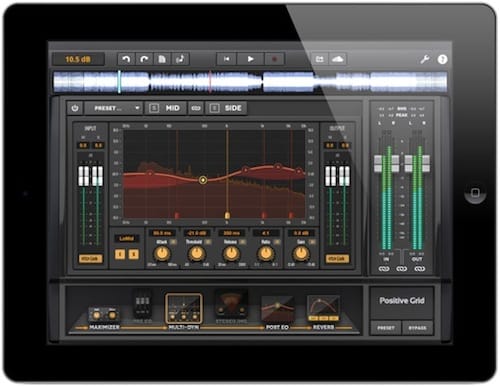
Task: Click the Threshold knob
Action: click(x=197, y=254)
